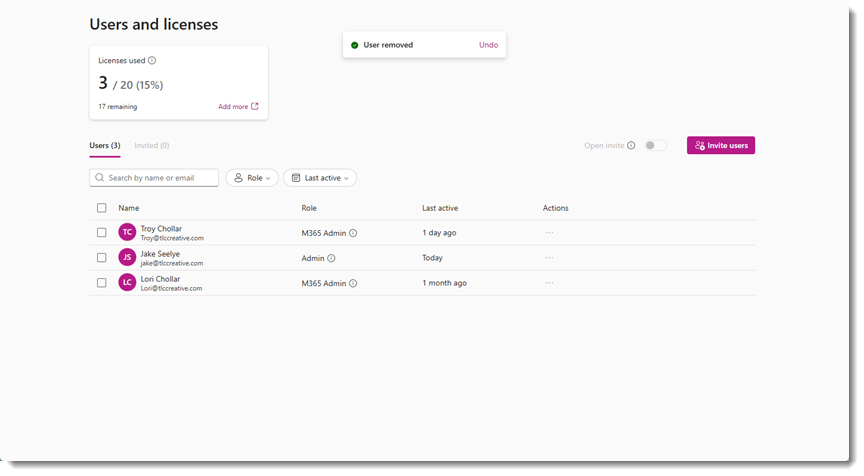This screenshot has width=864, height=476.
Task: Click info icon beside Jake's Admin role
Action: click(331, 258)
